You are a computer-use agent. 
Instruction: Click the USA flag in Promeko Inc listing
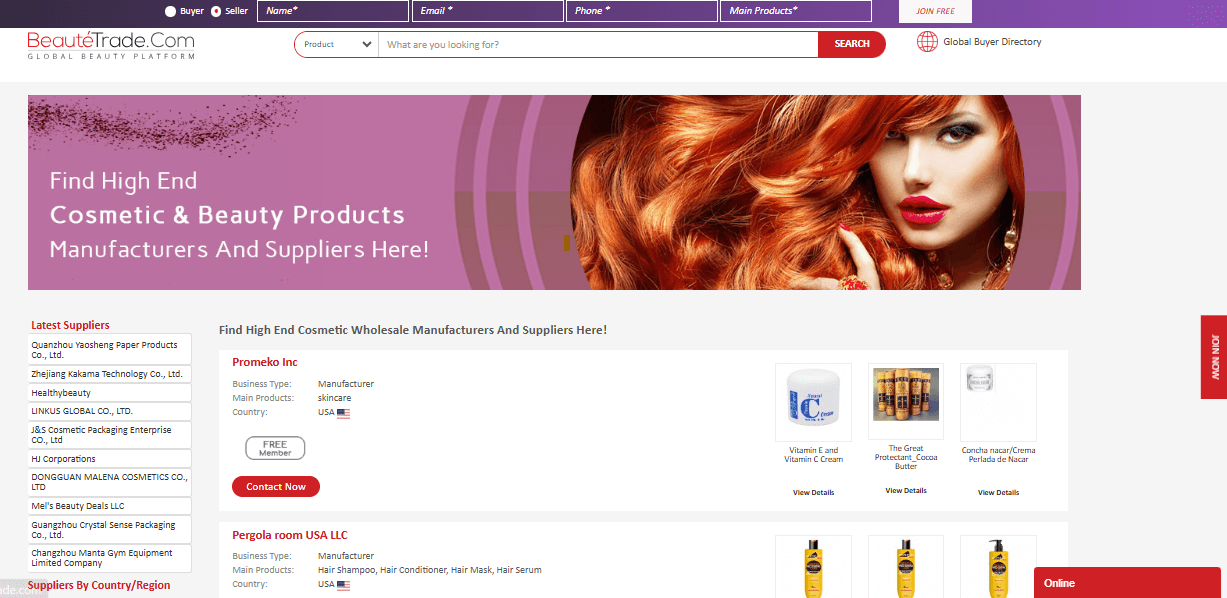coord(343,412)
